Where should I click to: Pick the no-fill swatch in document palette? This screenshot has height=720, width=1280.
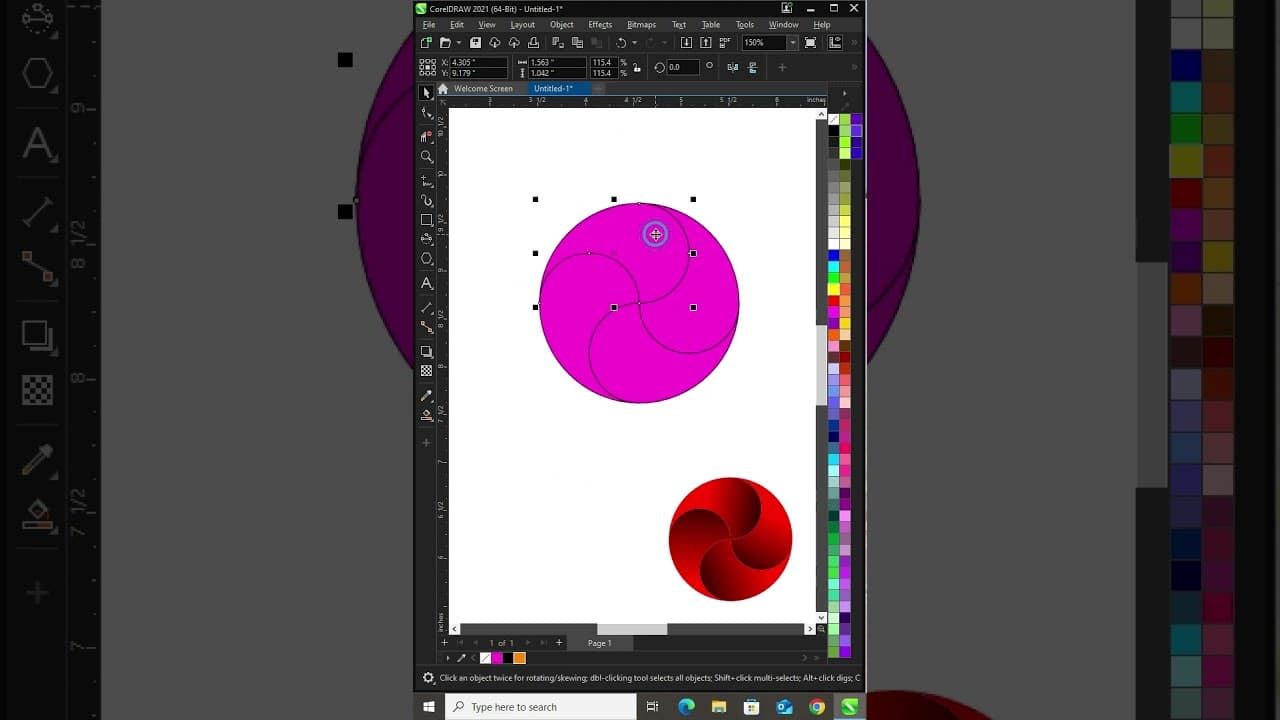point(486,658)
